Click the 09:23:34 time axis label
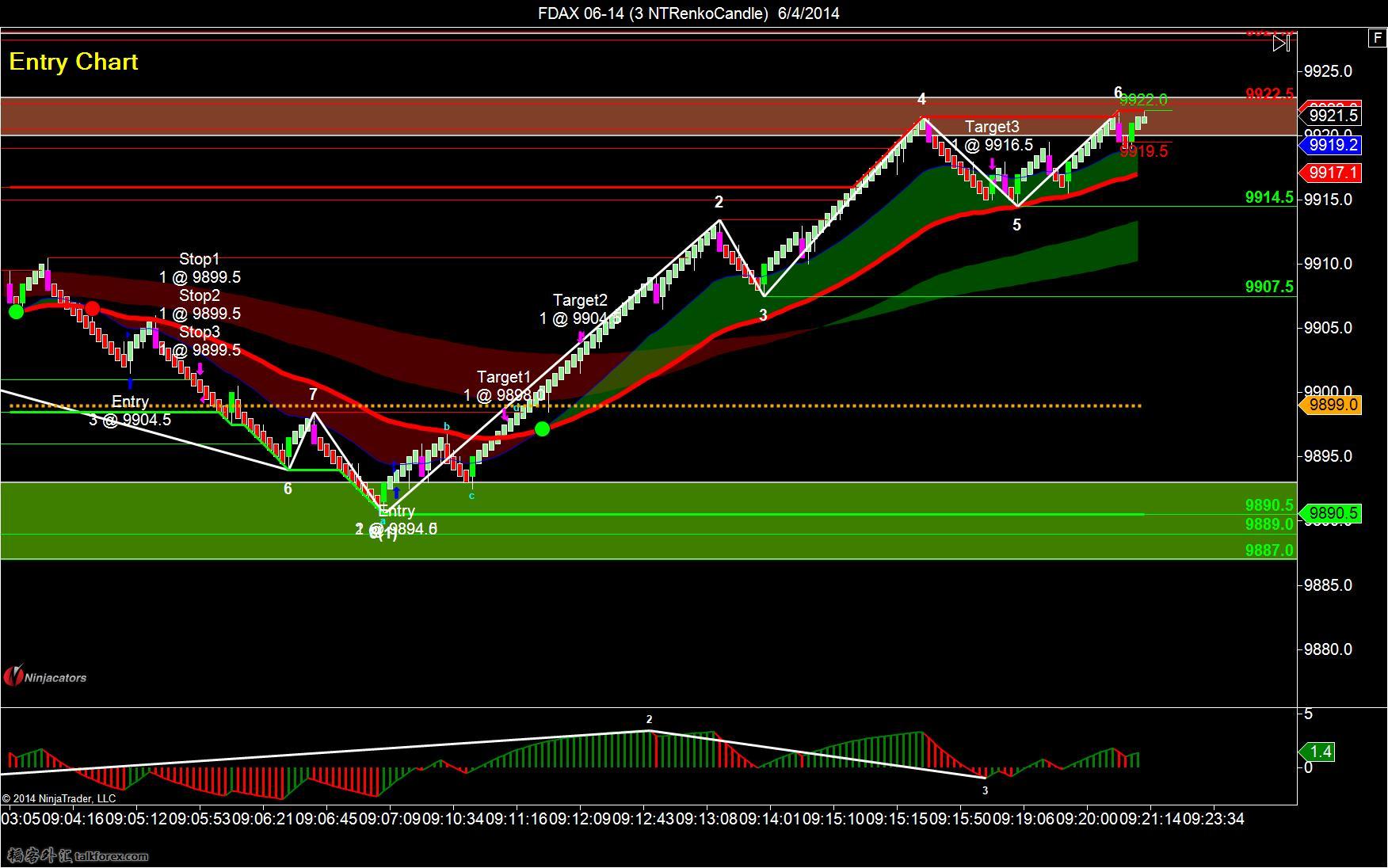 (1213, 819)
